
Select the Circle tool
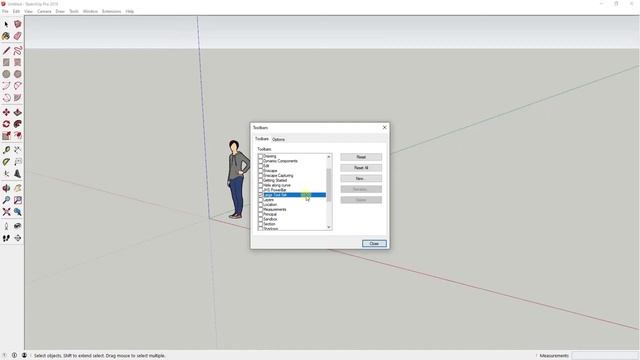tap(6, 74)
